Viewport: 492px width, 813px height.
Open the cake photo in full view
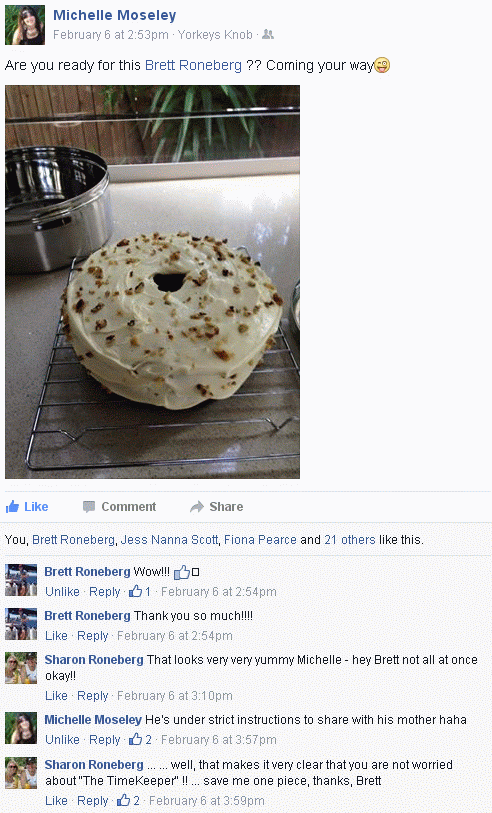(x=152, y=282)
